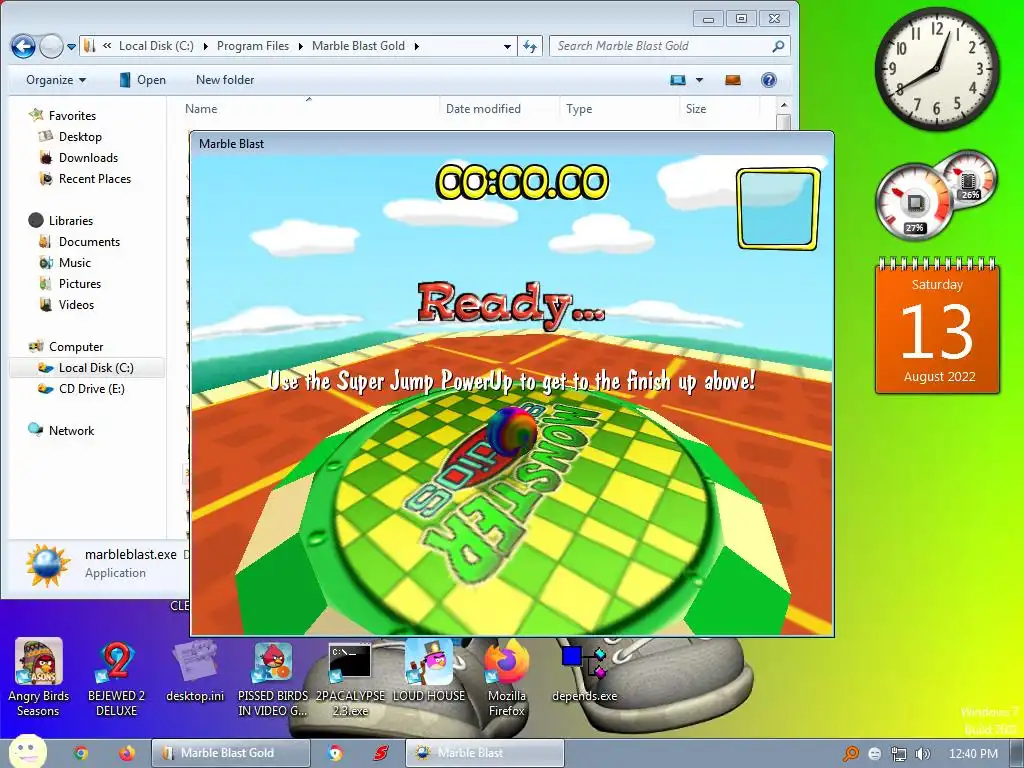Screen dimensions: 1024x768
Task: Open the view options dropdown arrow
Action: point(699,80)
